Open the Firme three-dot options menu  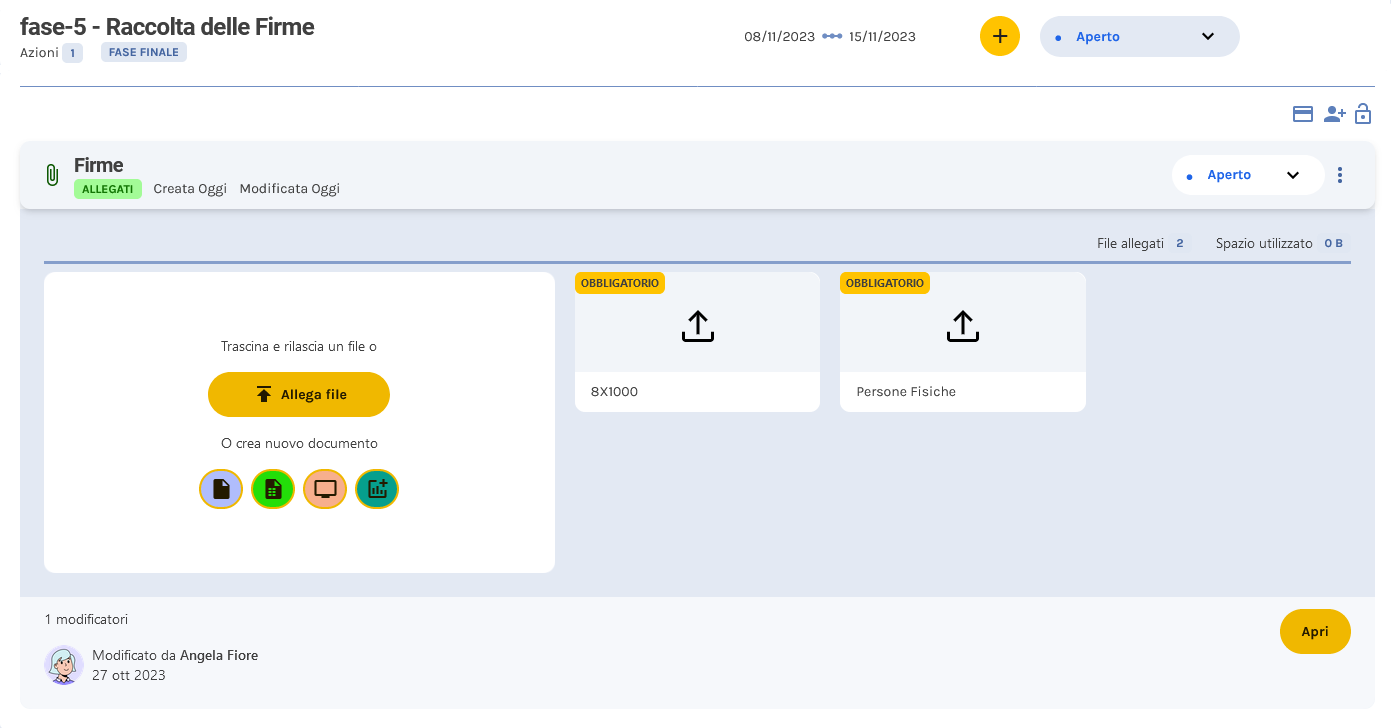click(1340, 175)
